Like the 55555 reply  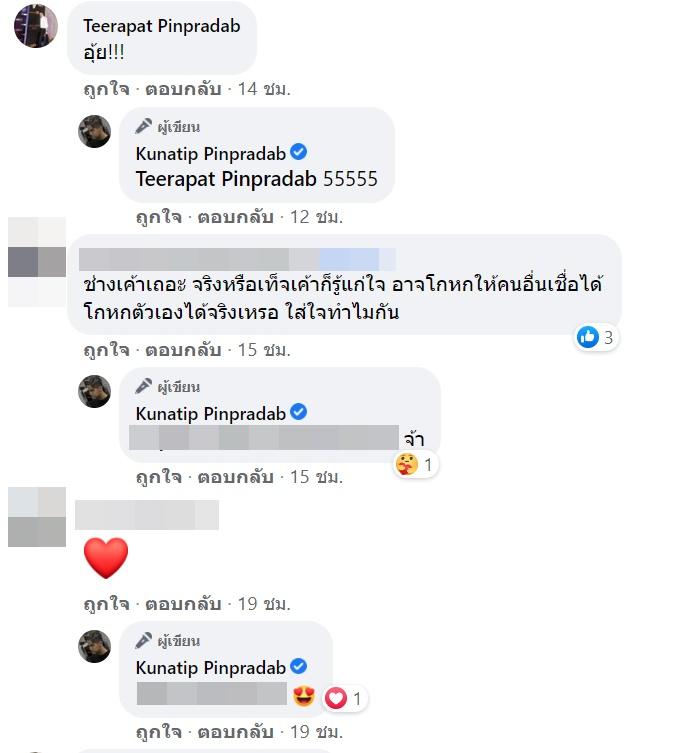click(159, 217)
